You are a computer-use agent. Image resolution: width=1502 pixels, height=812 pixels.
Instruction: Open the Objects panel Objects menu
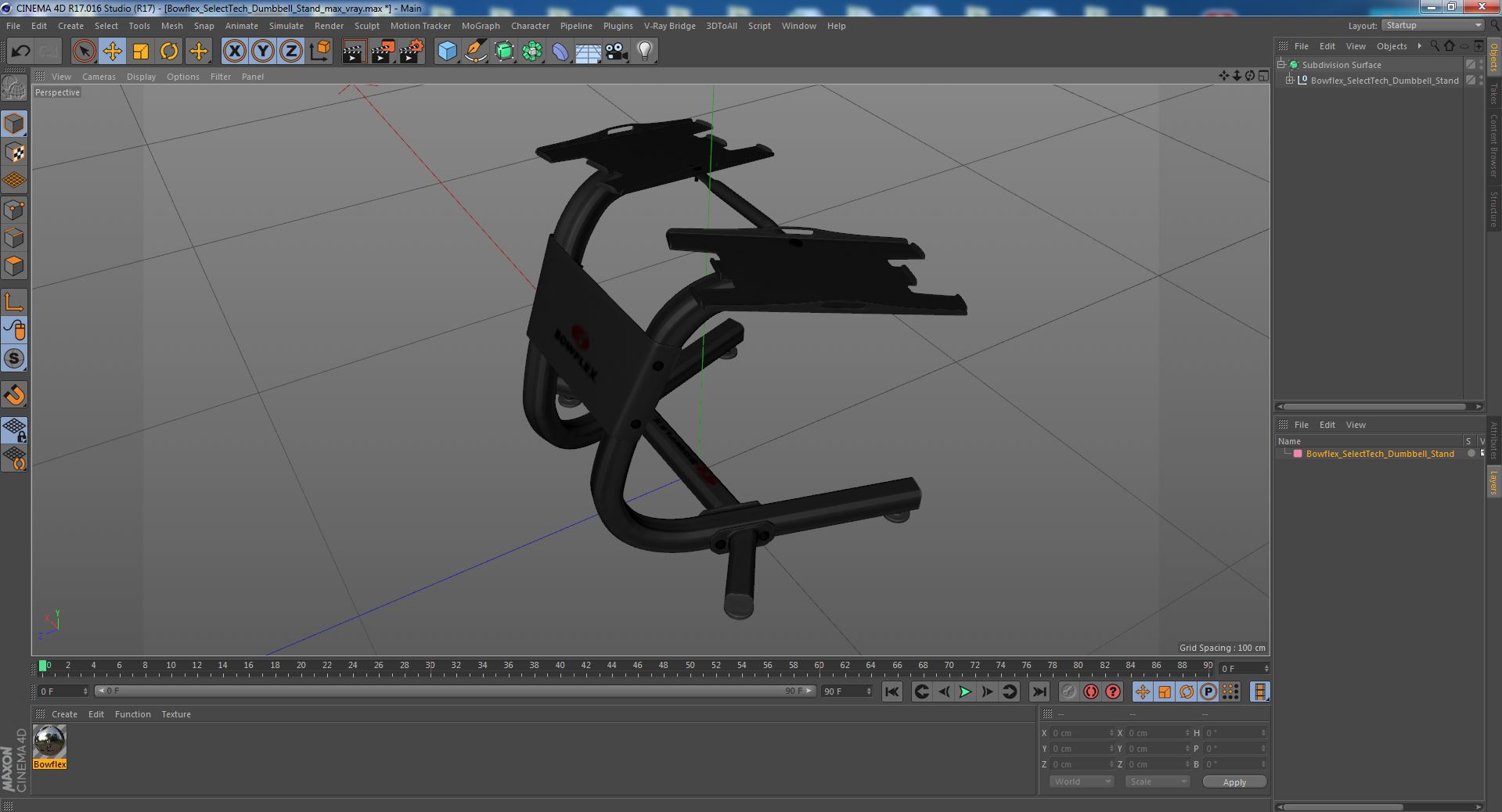click(x=1391, y=46)
